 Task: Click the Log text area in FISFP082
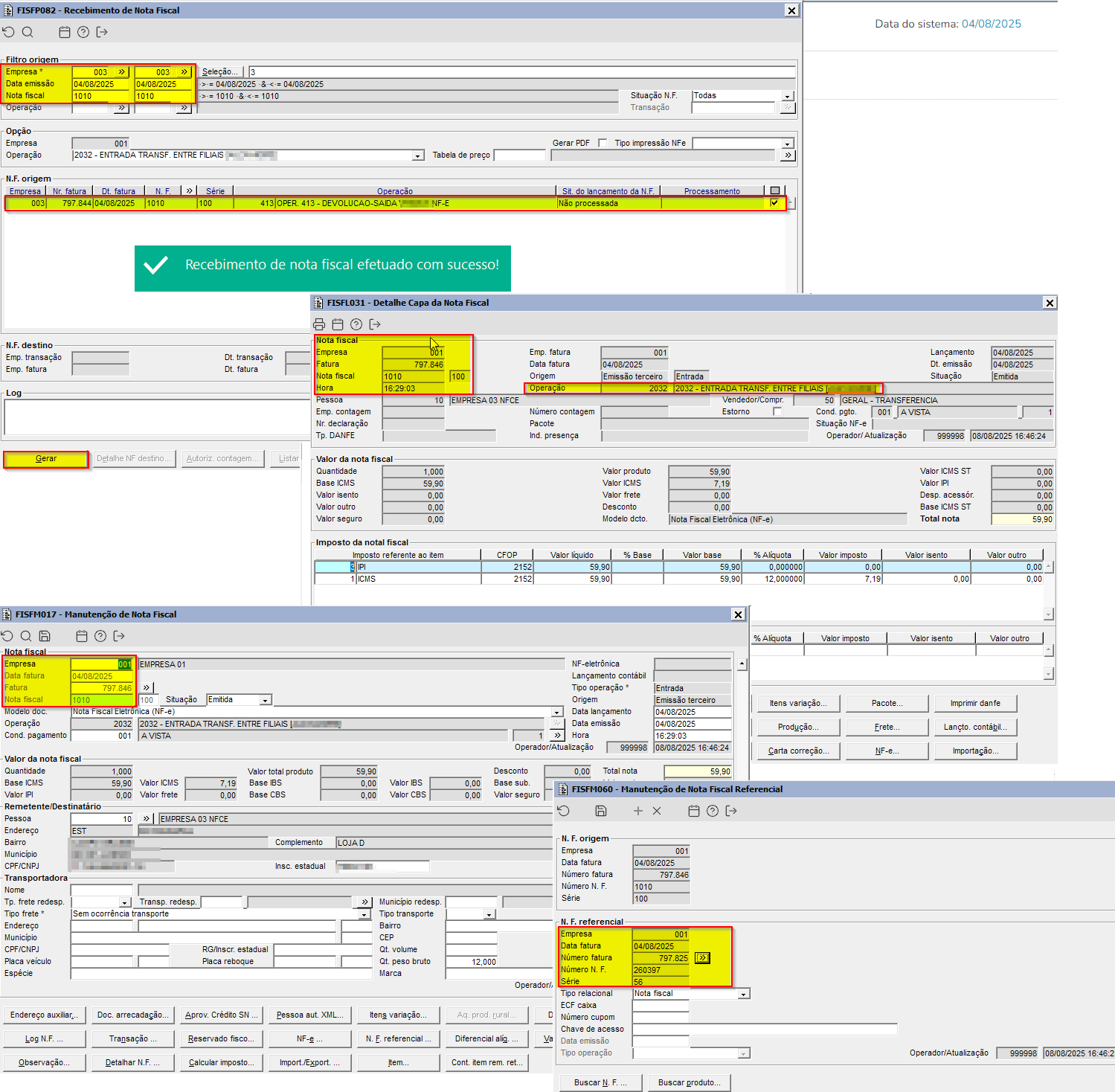(156, 417)
